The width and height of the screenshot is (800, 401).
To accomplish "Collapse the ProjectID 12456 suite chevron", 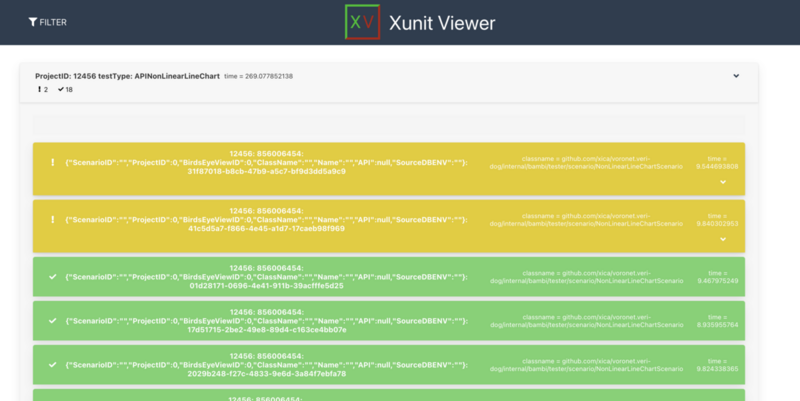I will (x=736, y=76).
